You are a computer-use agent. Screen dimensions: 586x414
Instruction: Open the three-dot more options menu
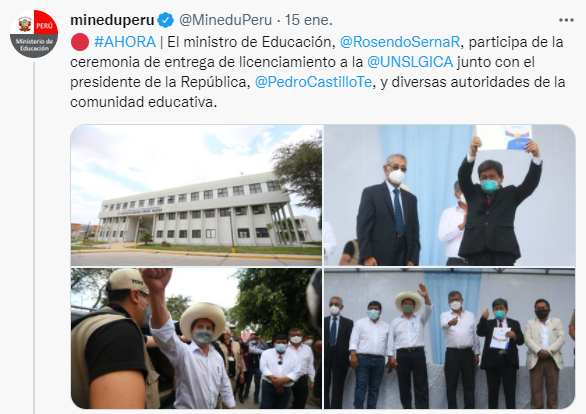pos(566,20)
